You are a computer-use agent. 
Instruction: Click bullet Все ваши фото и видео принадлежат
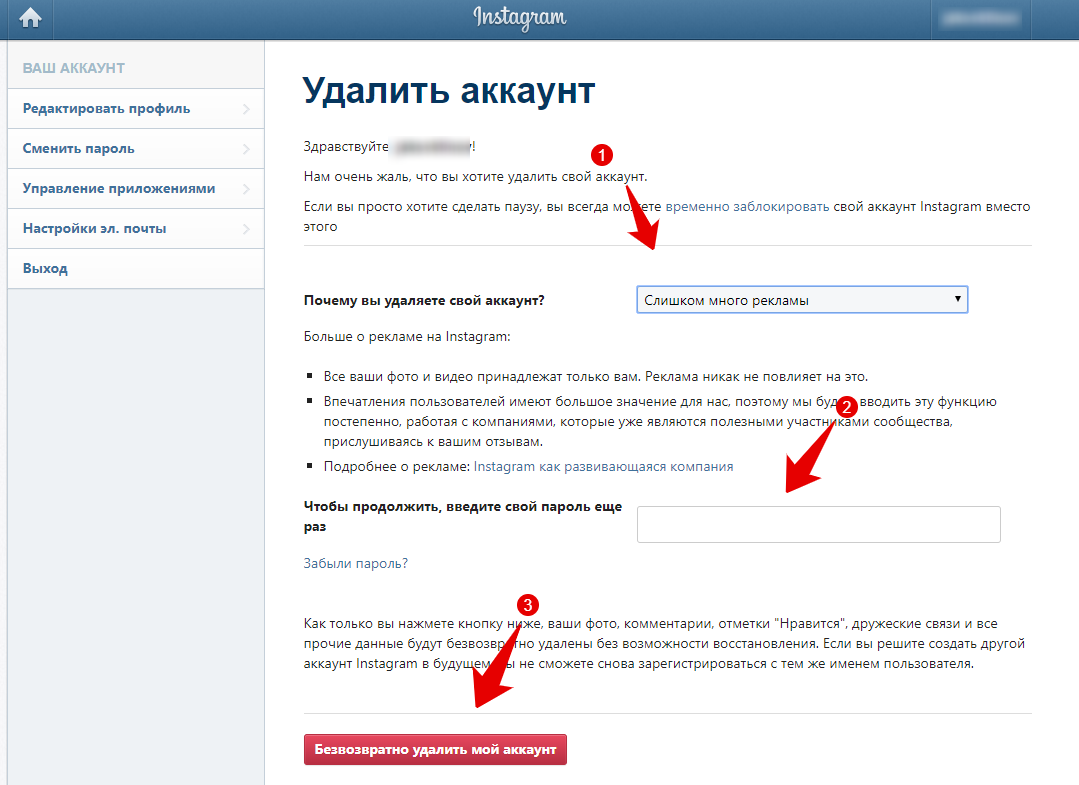596,376
